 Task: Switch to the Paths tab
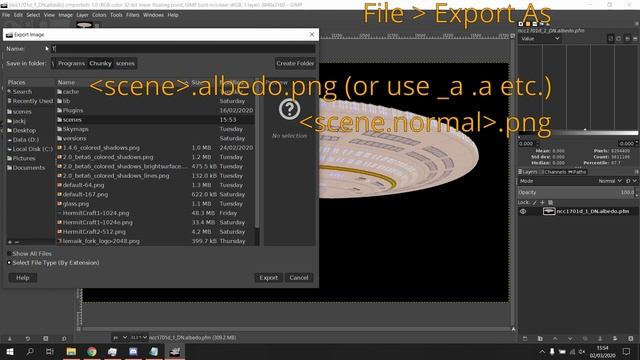pyautogui.click(x=577, y=172)
